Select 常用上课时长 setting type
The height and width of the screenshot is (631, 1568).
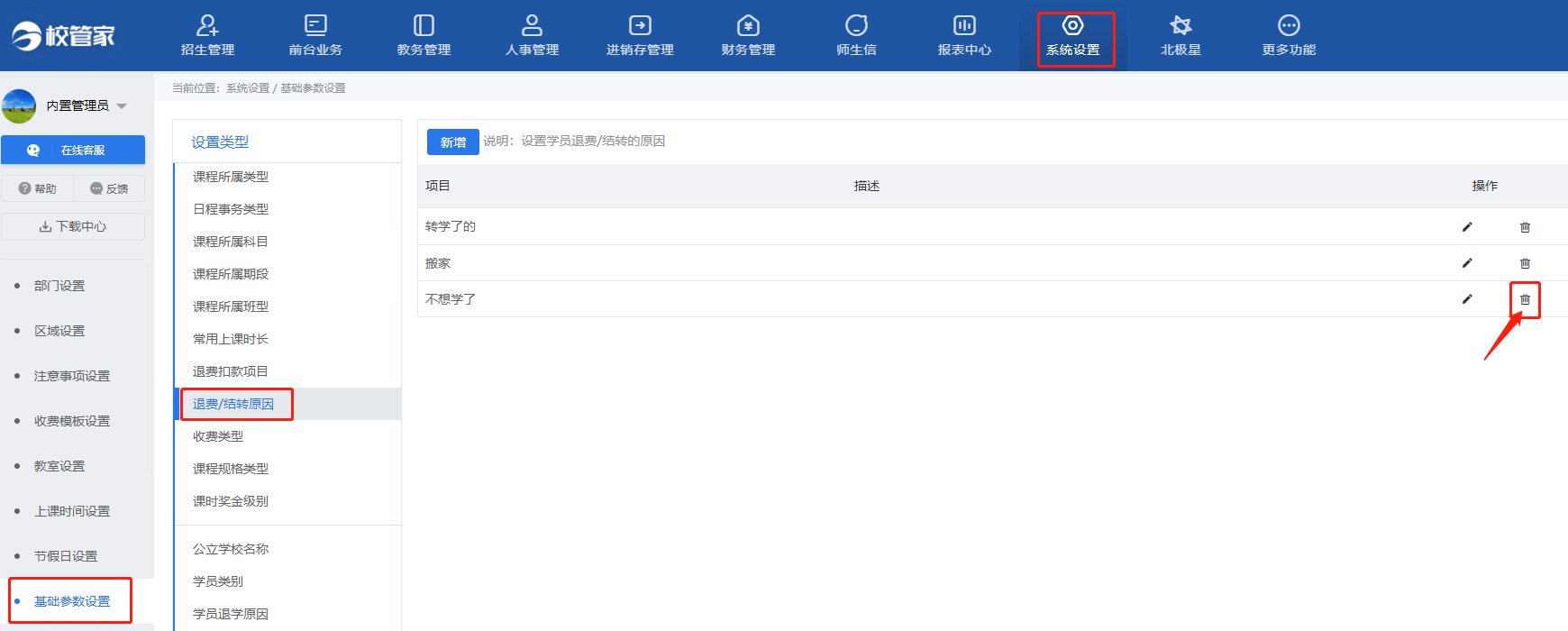click(231, 339)
